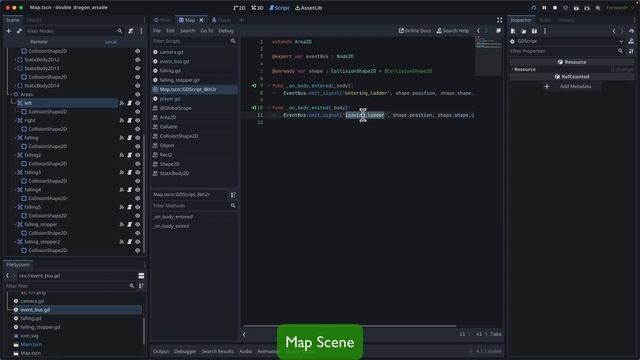Add a new node with plus icon

tap(9, 31)
